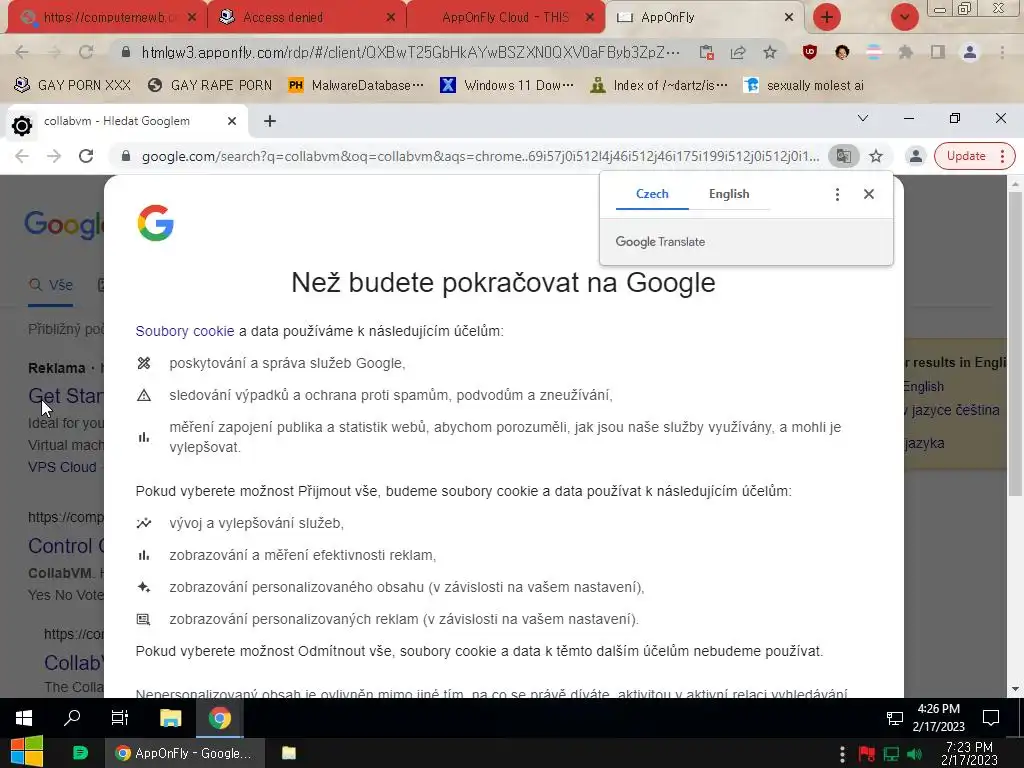Open the remote taskbar search magnifier

point(72,718)
